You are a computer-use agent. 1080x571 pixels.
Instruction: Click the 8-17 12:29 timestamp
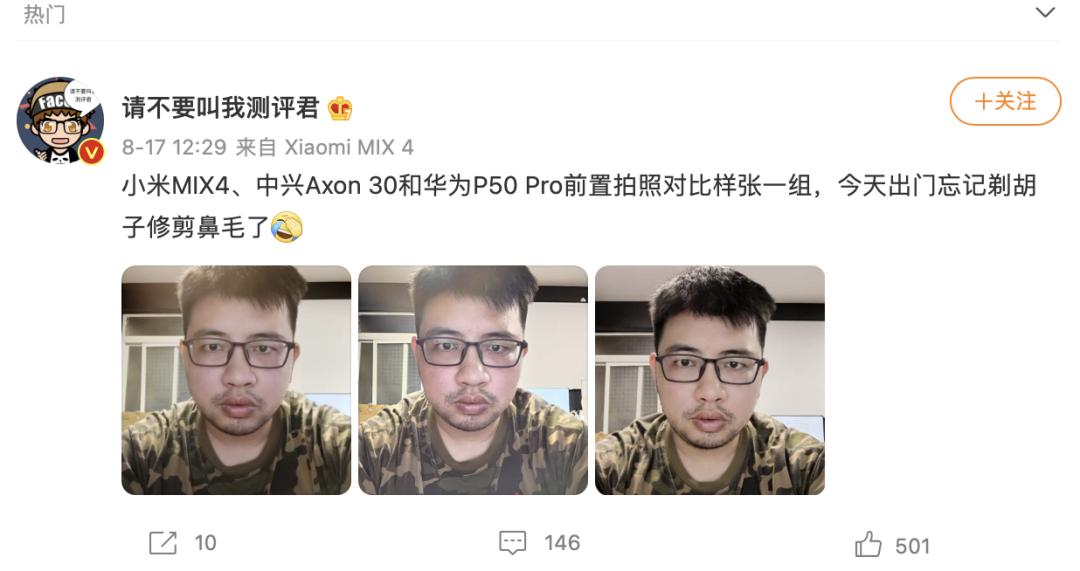tap(174, 147)
